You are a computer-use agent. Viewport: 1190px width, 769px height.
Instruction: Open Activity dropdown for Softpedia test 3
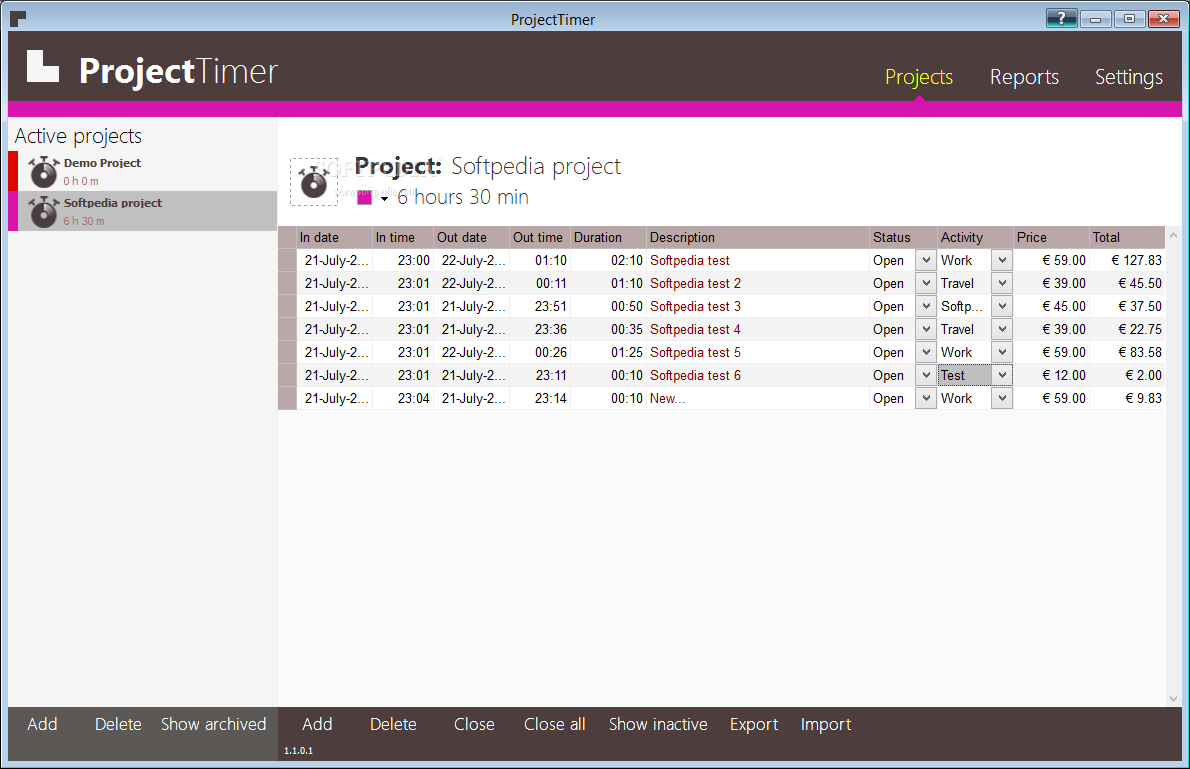[1002, 306]
